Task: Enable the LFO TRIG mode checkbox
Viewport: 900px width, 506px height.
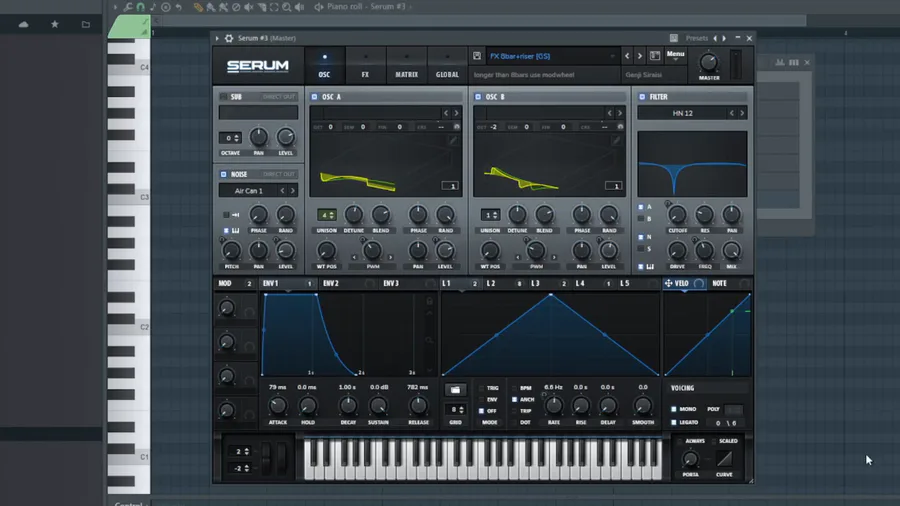Action: tap(481, 388)
